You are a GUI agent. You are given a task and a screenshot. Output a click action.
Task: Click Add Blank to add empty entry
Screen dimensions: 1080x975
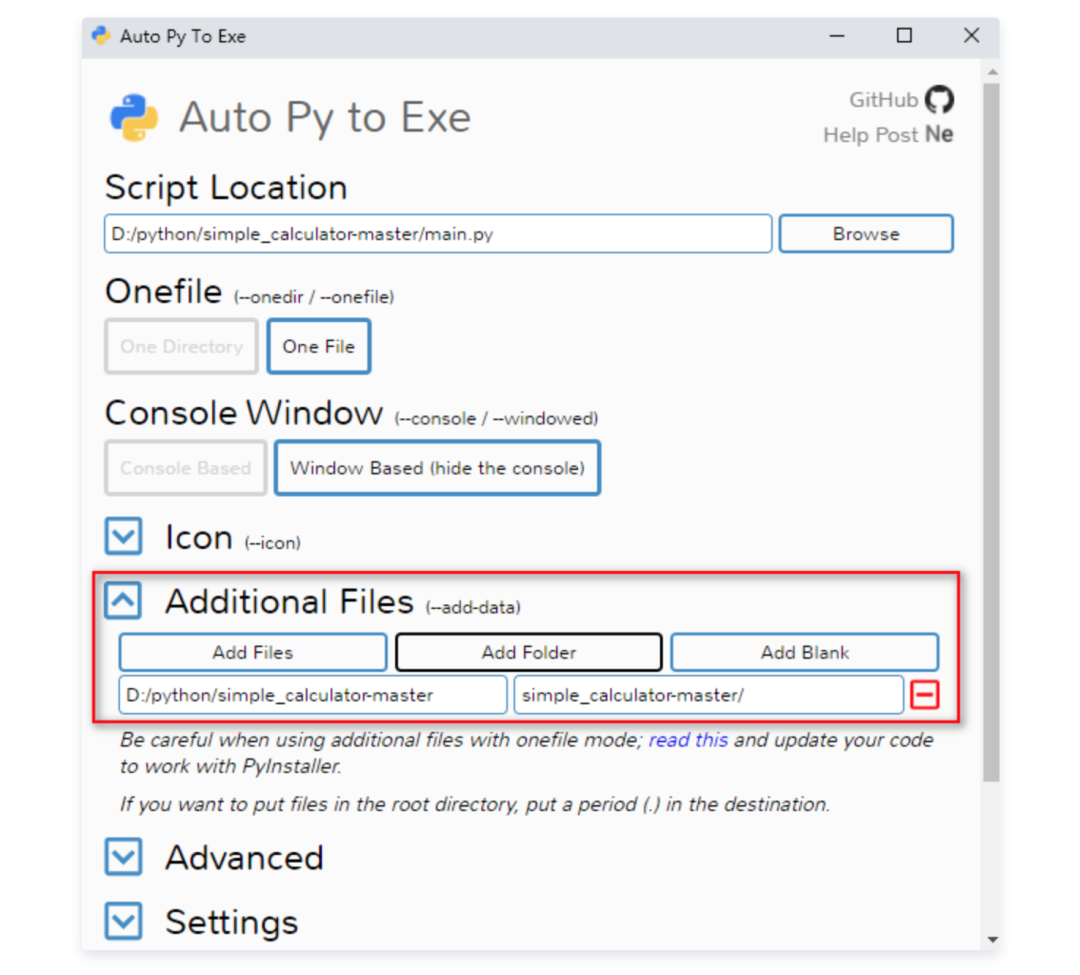tap(805, 652)
